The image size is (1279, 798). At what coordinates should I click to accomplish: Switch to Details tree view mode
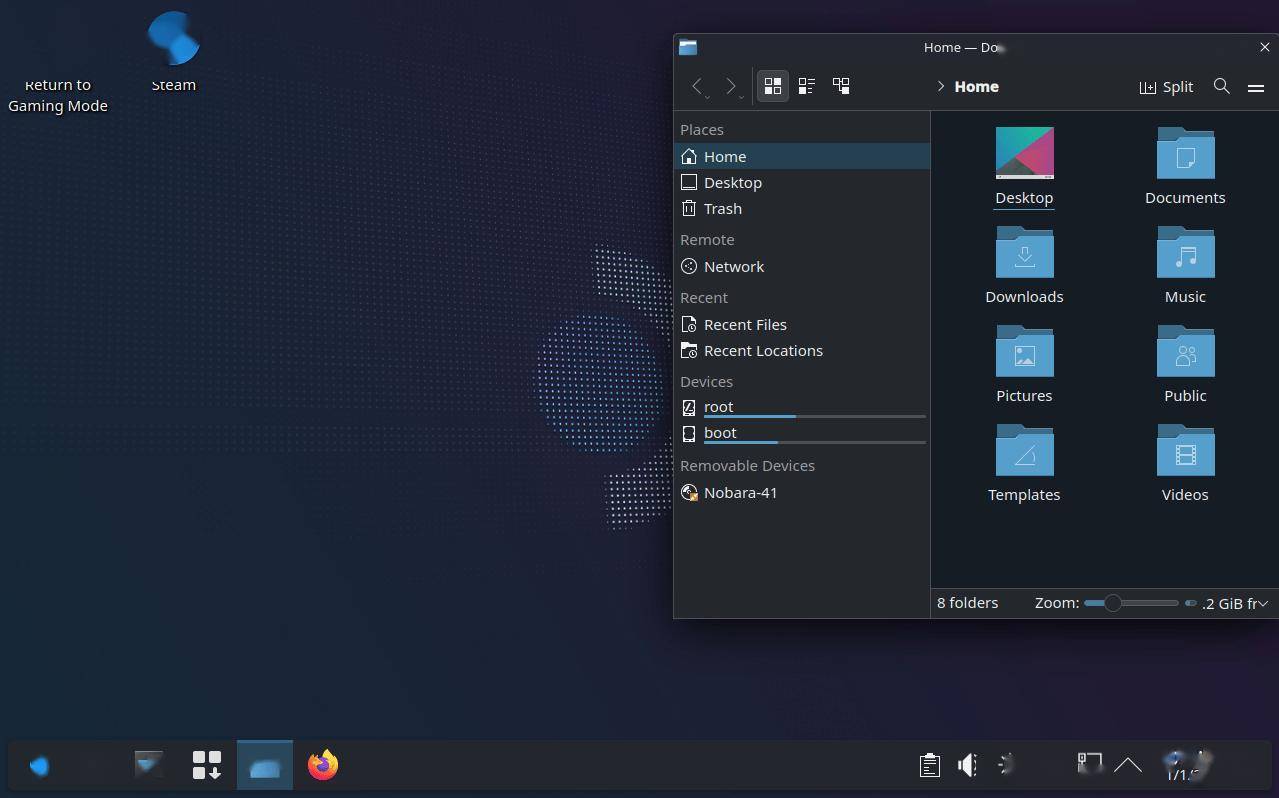841,86
